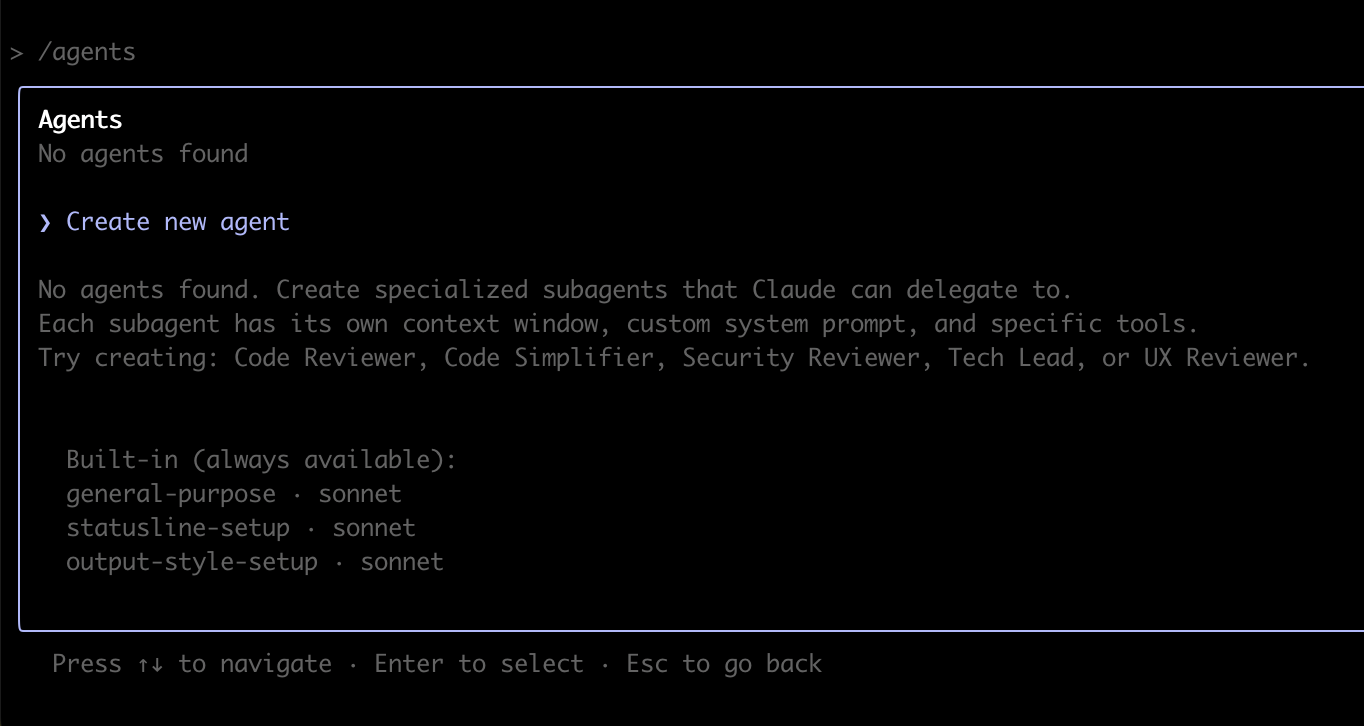Click the Esc to go back hint
This screenshot has width=1364, height=726.
pos(723,664)
